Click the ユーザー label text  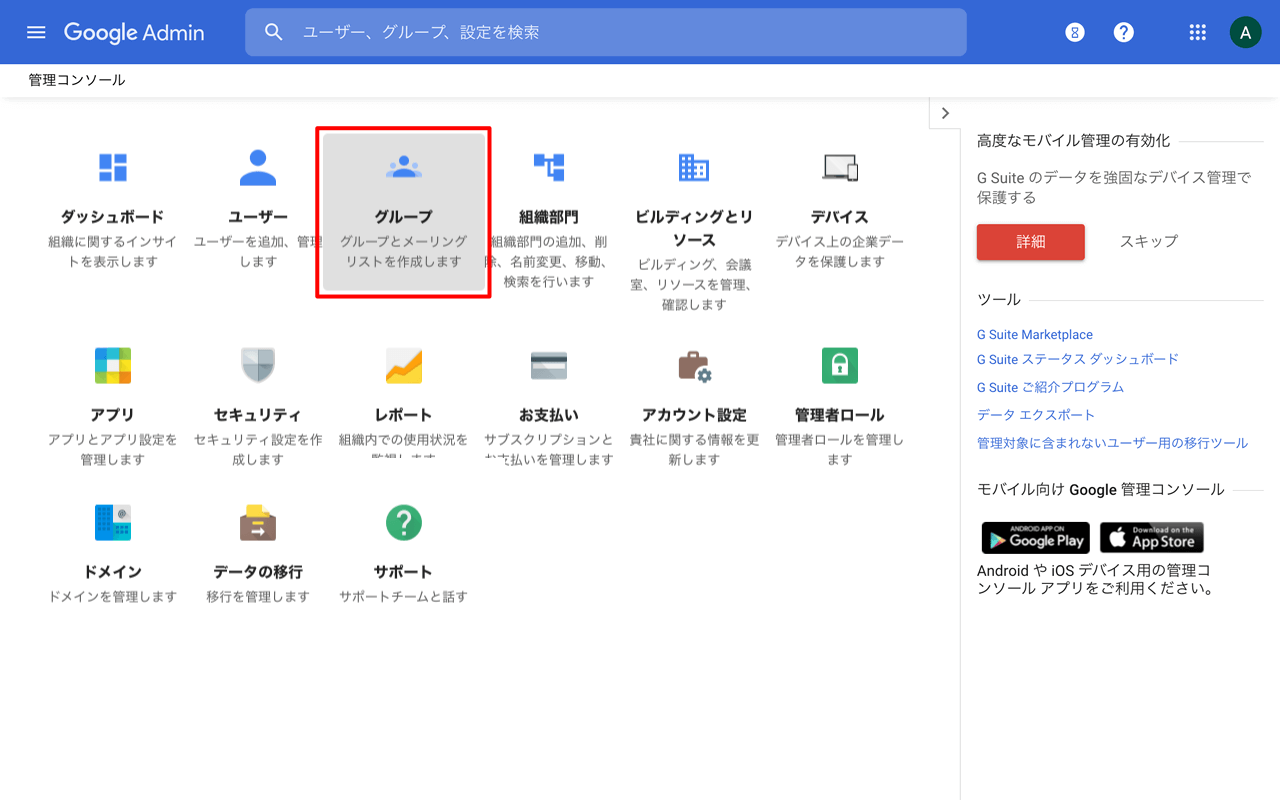tap(258, 217)
